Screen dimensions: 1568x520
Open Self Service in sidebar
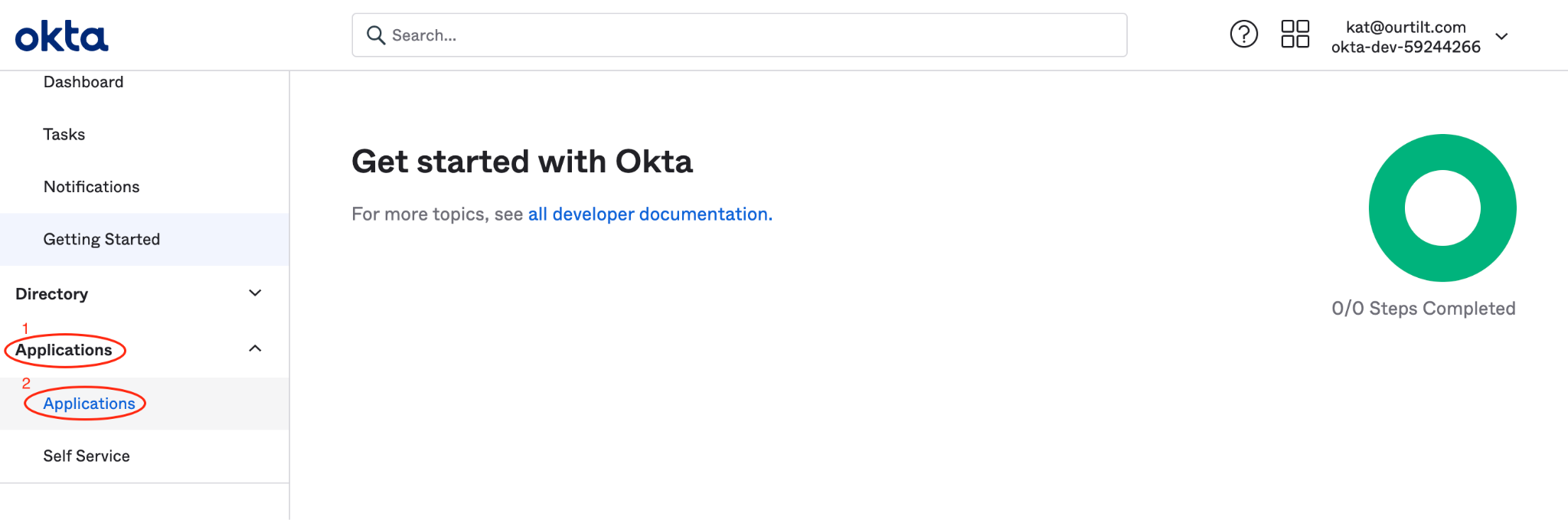pyautogui.click(x=87, y=456)
